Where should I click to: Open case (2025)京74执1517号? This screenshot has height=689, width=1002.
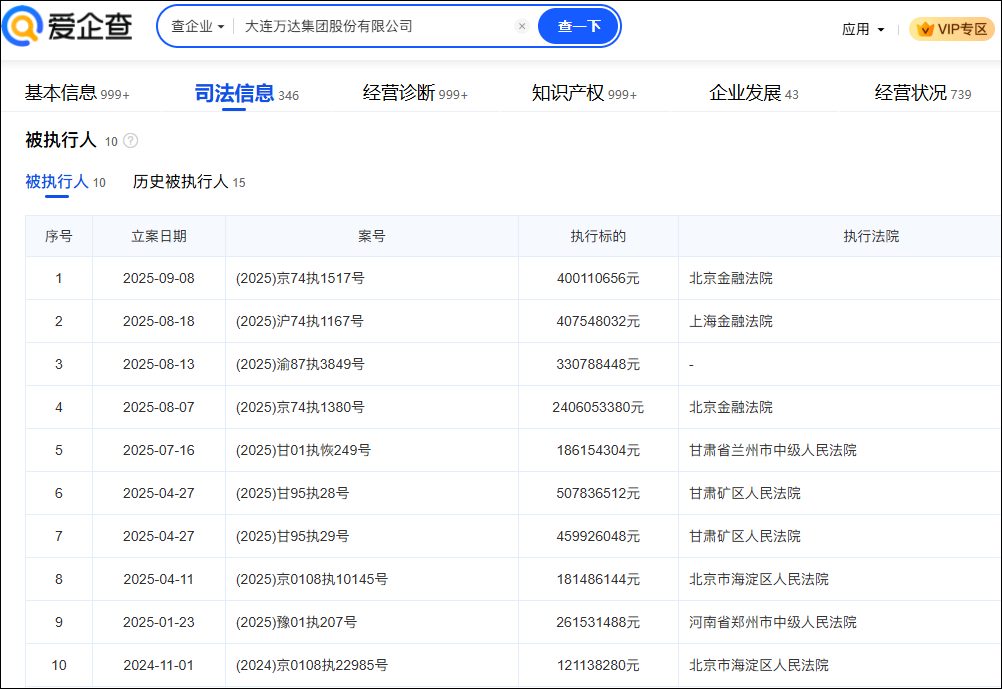pyautogui.click(x=300, y=279)
